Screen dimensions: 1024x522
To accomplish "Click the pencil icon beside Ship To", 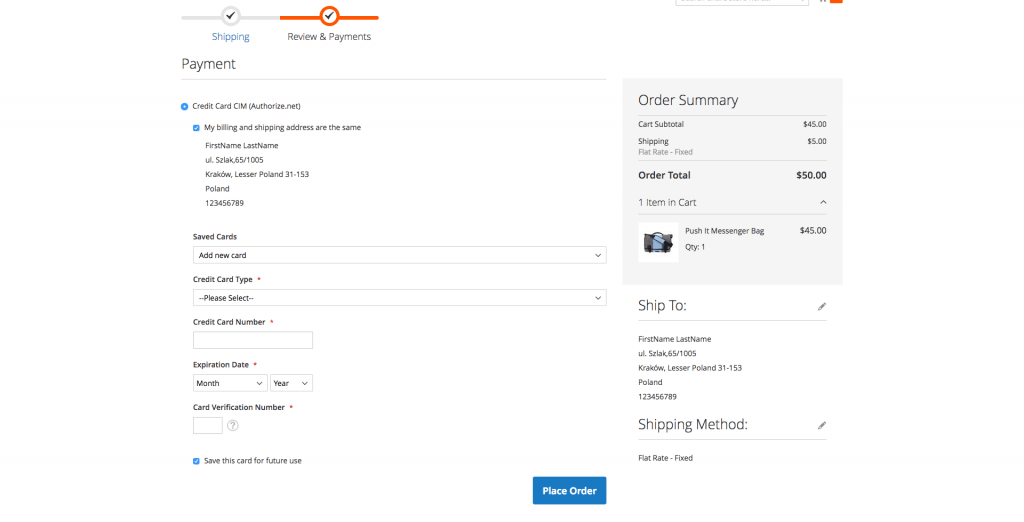I will [x=822, y=307].
